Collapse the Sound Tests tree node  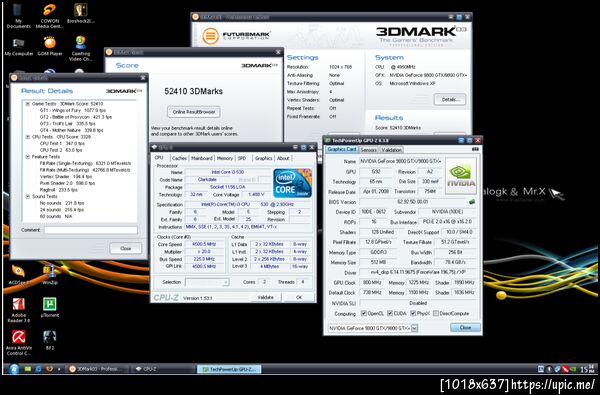28,196
